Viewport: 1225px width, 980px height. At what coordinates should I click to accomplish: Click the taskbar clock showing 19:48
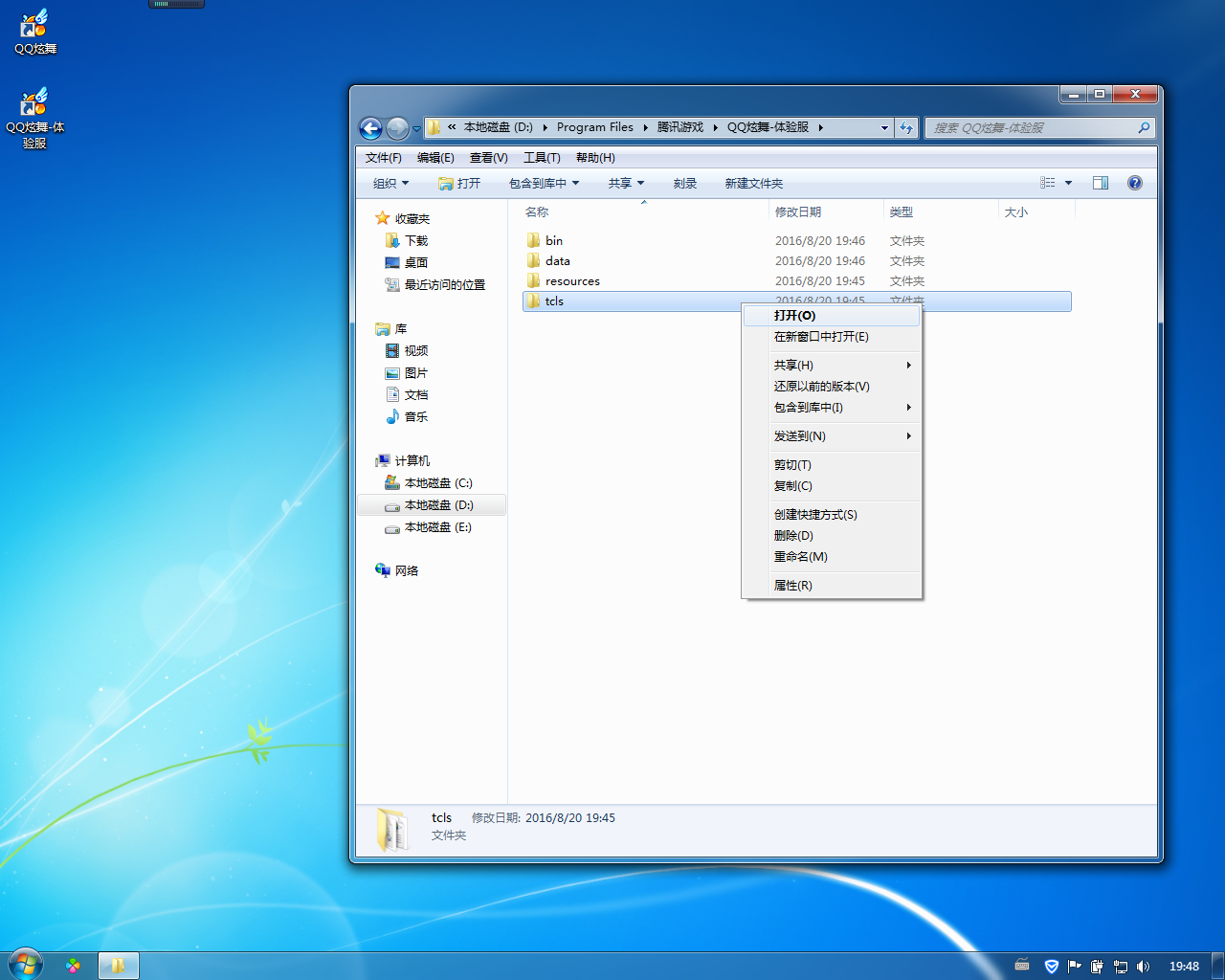tap(1184, 967)
